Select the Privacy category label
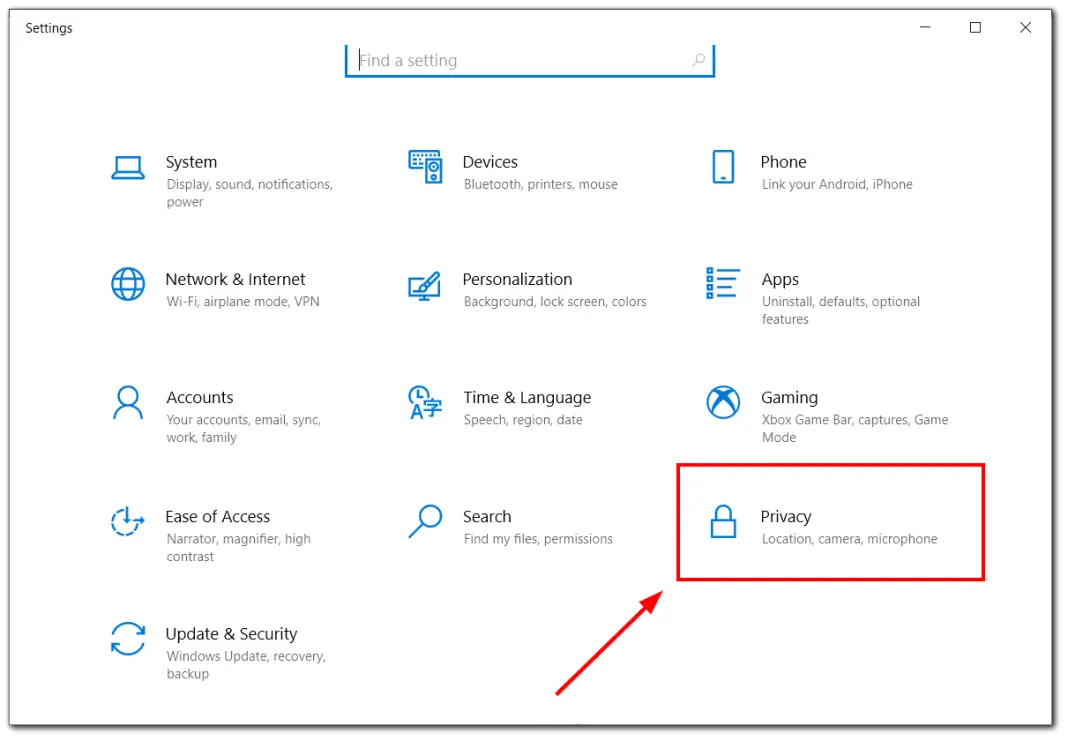 click(x=786, y=517)
